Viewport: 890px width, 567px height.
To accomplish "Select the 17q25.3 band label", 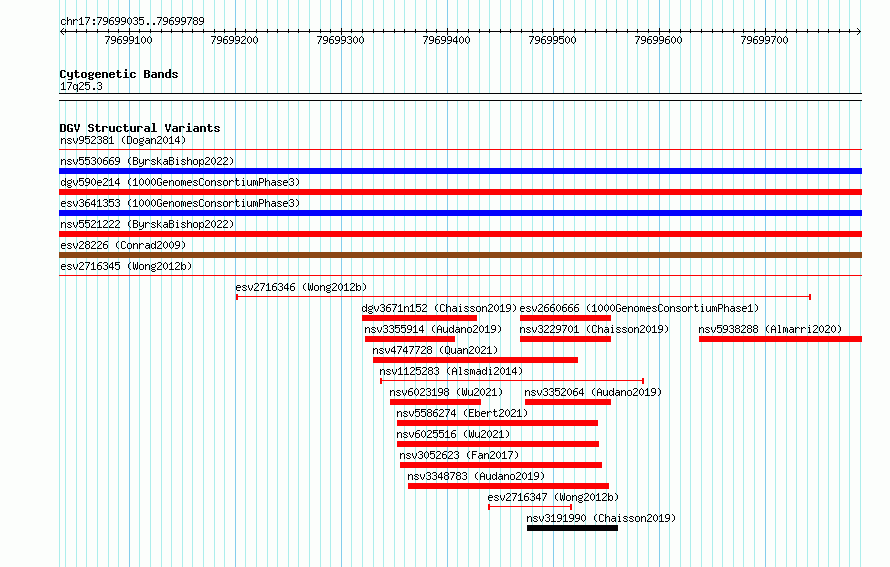I will click(81, 86).
